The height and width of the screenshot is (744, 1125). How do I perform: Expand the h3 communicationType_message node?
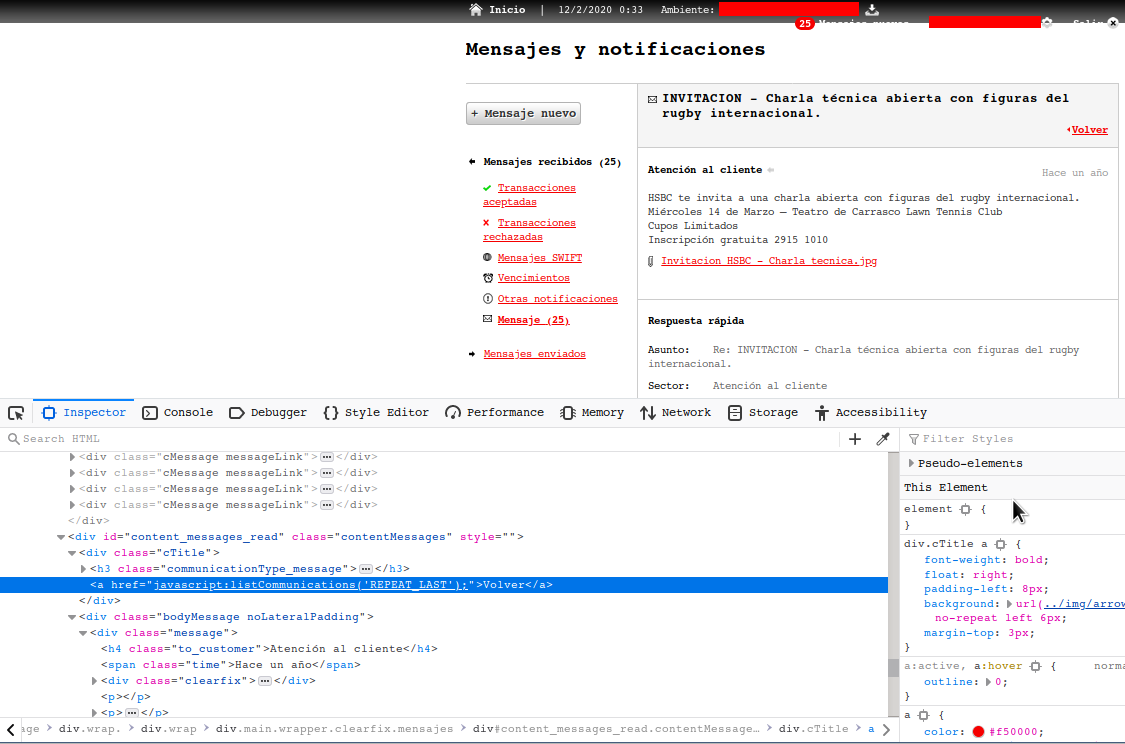(83, 569)
